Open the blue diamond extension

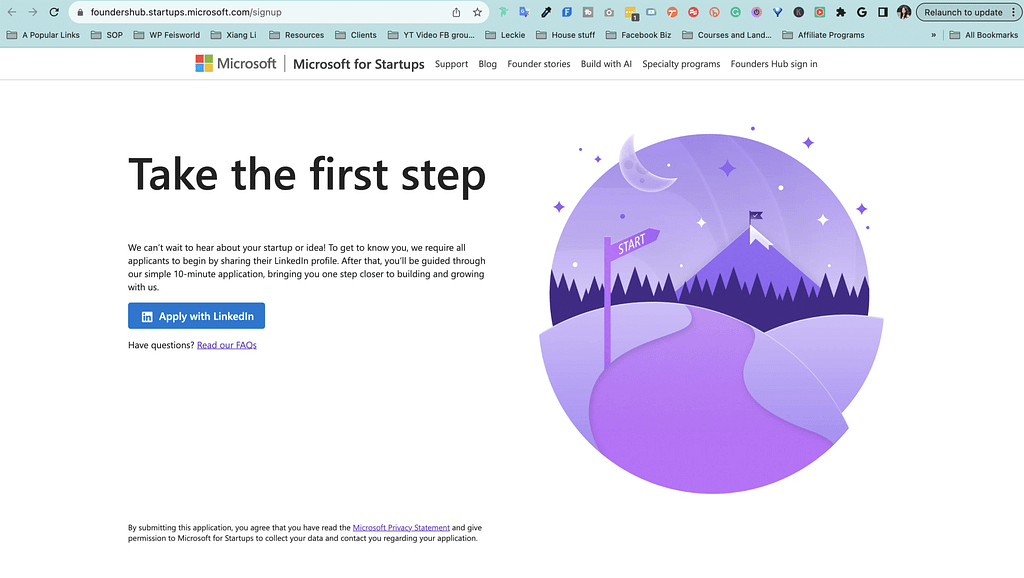(x=777, y=12)
